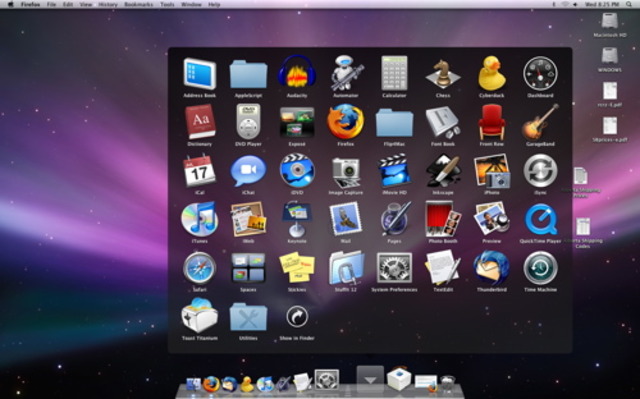Open Toast Titanium toaster icon

click(x=199, y=315)
